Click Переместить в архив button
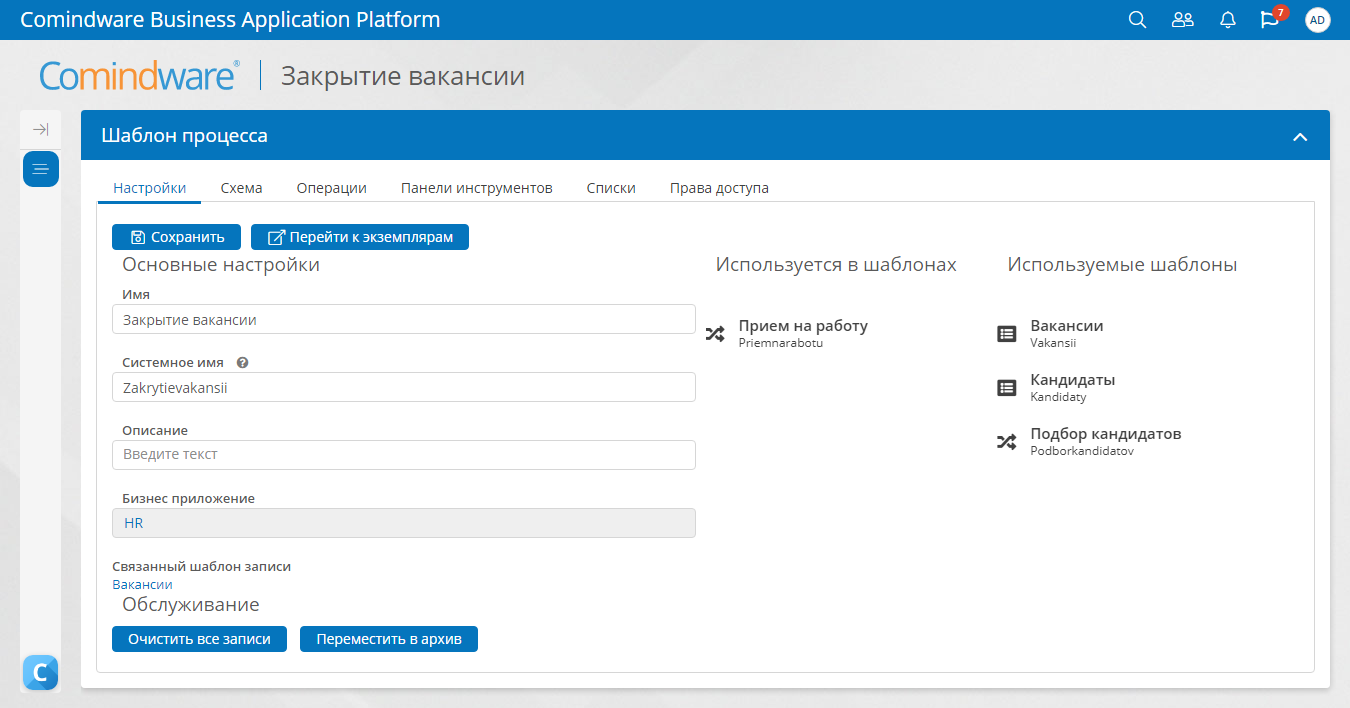Screen dimensions: 1350x708 (x=389, y=639)
